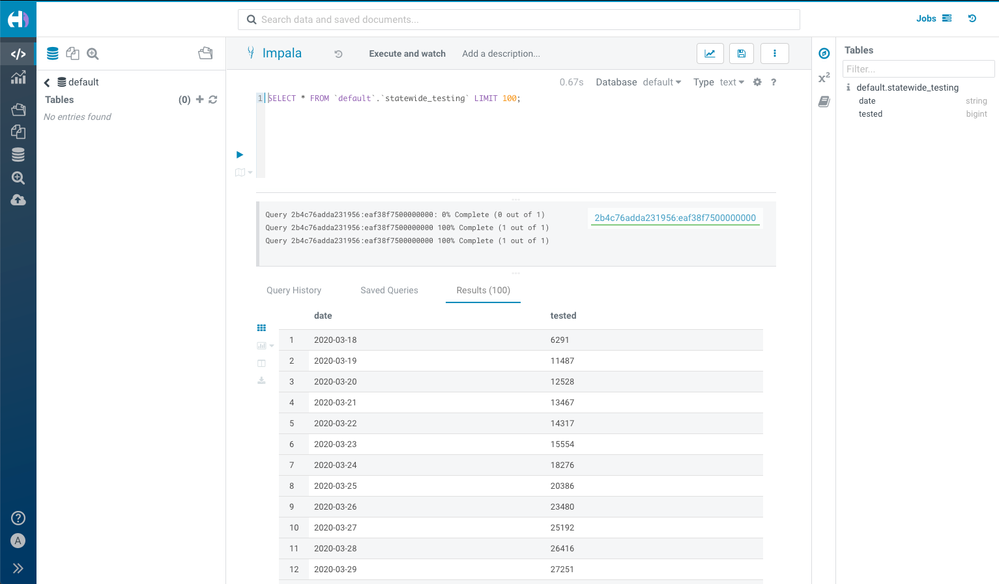
Task: Open the Dashboard chart icon in sidebar
Action: [x=18, y=78]
